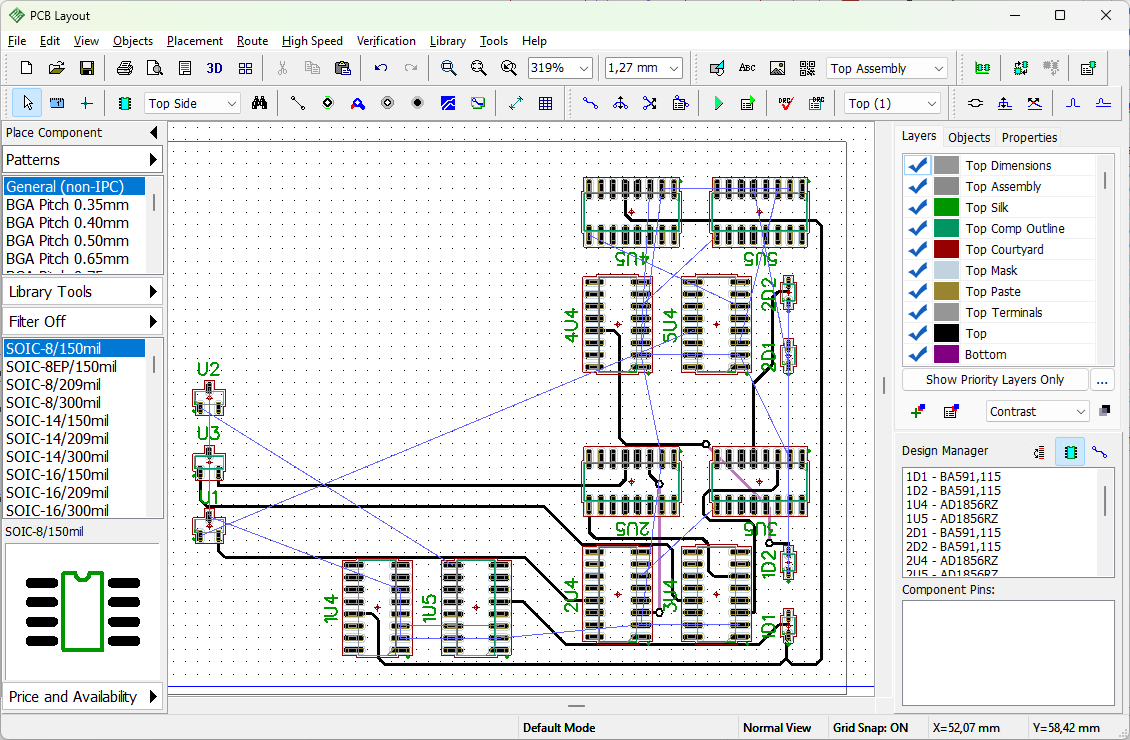
Task: Click the 3D view icon
Action: coord(215,68)
